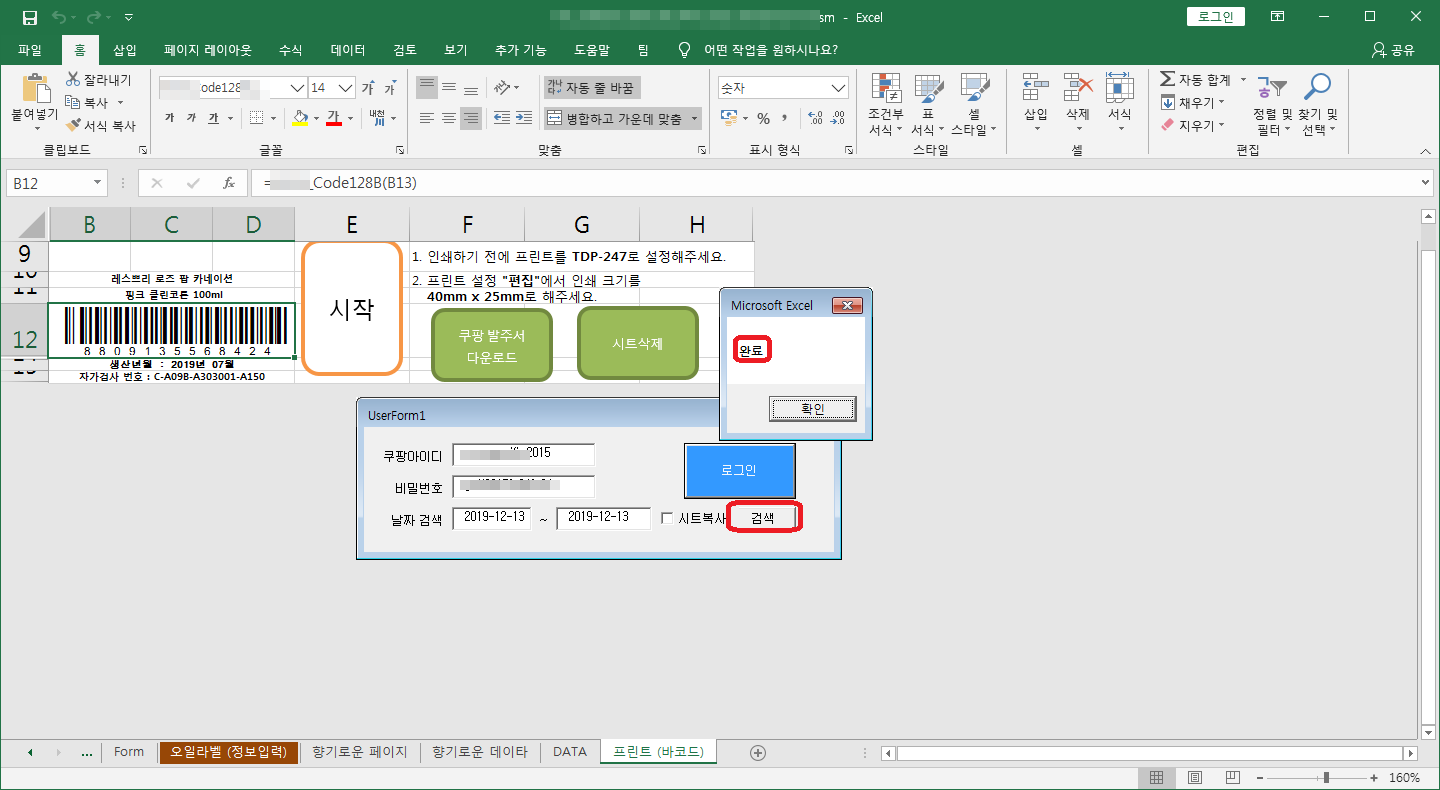1440x790 pixels.
Task: Switch to the 페이지 레이아웃 ribbon tab
Action: (208, 50)
